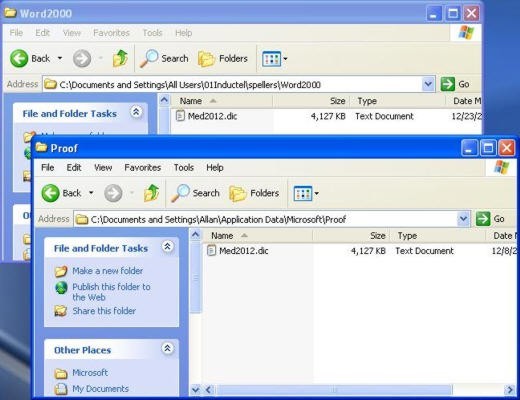520x400 pixels.
Task: Sort by Type column in Word2000 window
Action: [397, 101]
